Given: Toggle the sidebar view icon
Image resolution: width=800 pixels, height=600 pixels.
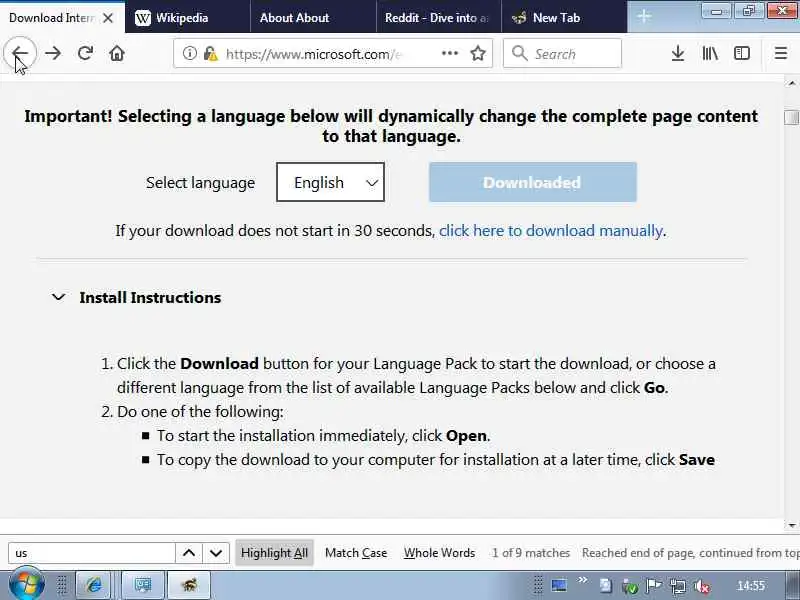Looking at the screenshot, I should [742, 53].
